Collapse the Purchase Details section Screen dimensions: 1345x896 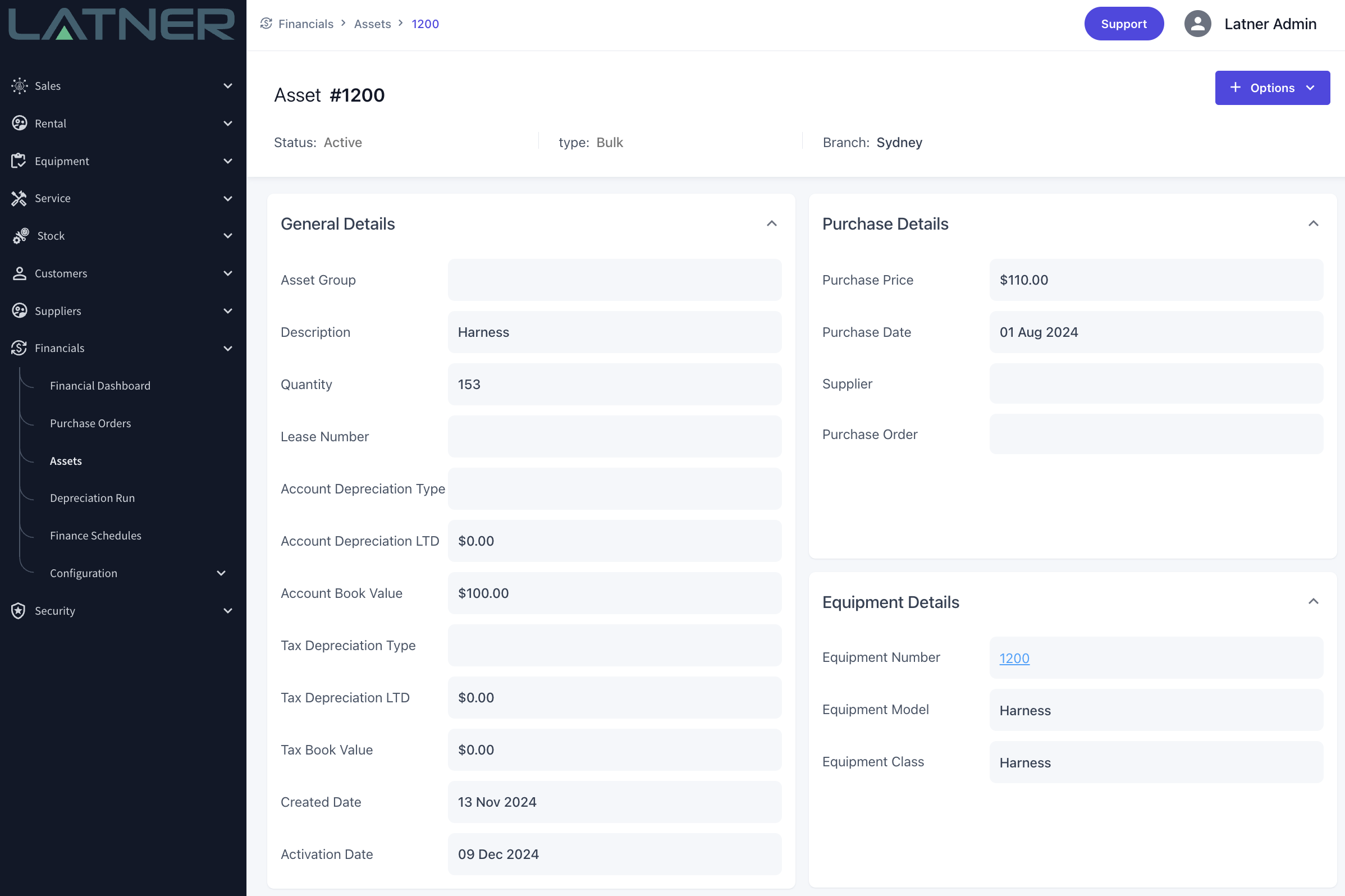[x=1313, y=223]
